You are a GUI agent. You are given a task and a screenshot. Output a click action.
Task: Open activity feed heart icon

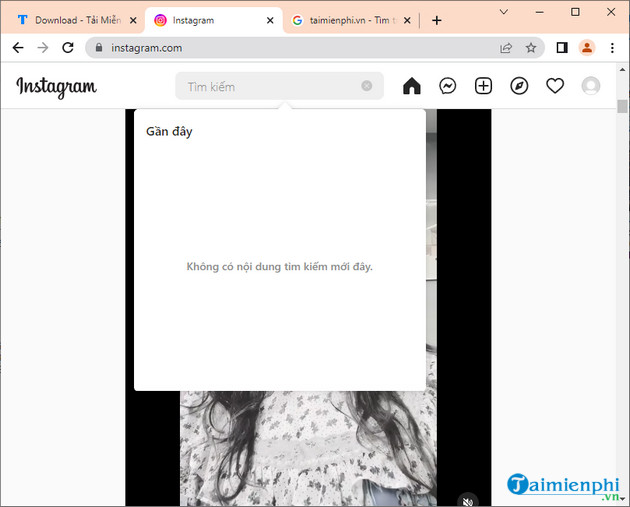pyautogui.click(x=555, y=86)
